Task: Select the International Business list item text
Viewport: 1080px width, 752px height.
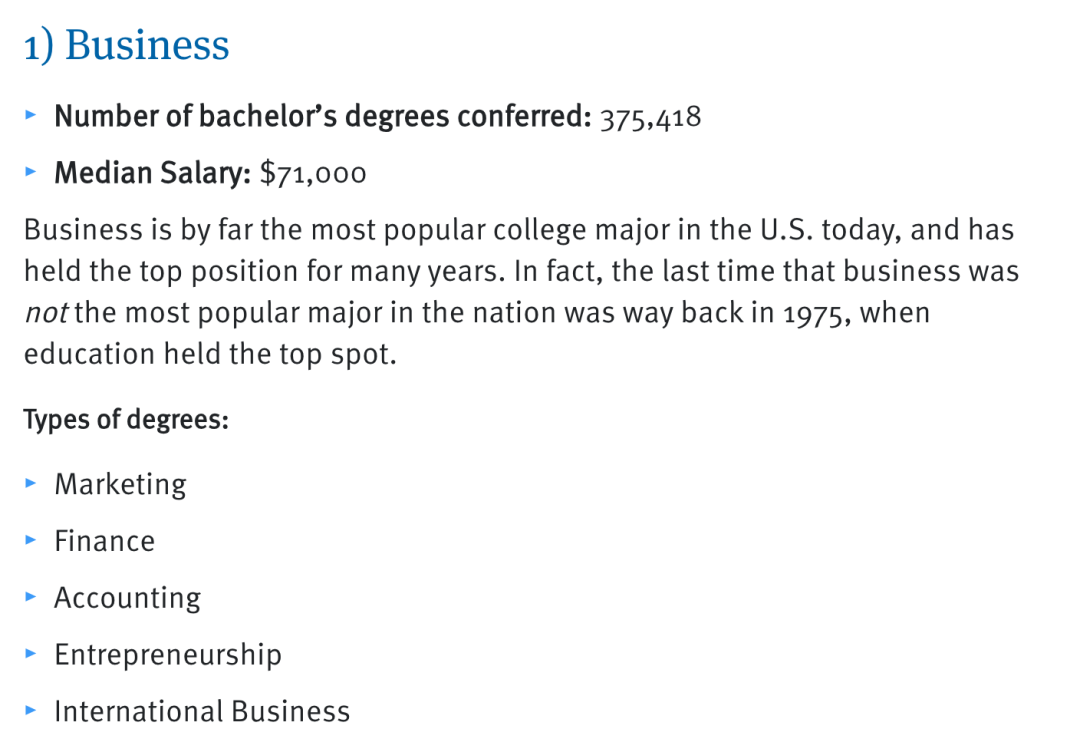Action: point(202,712)
